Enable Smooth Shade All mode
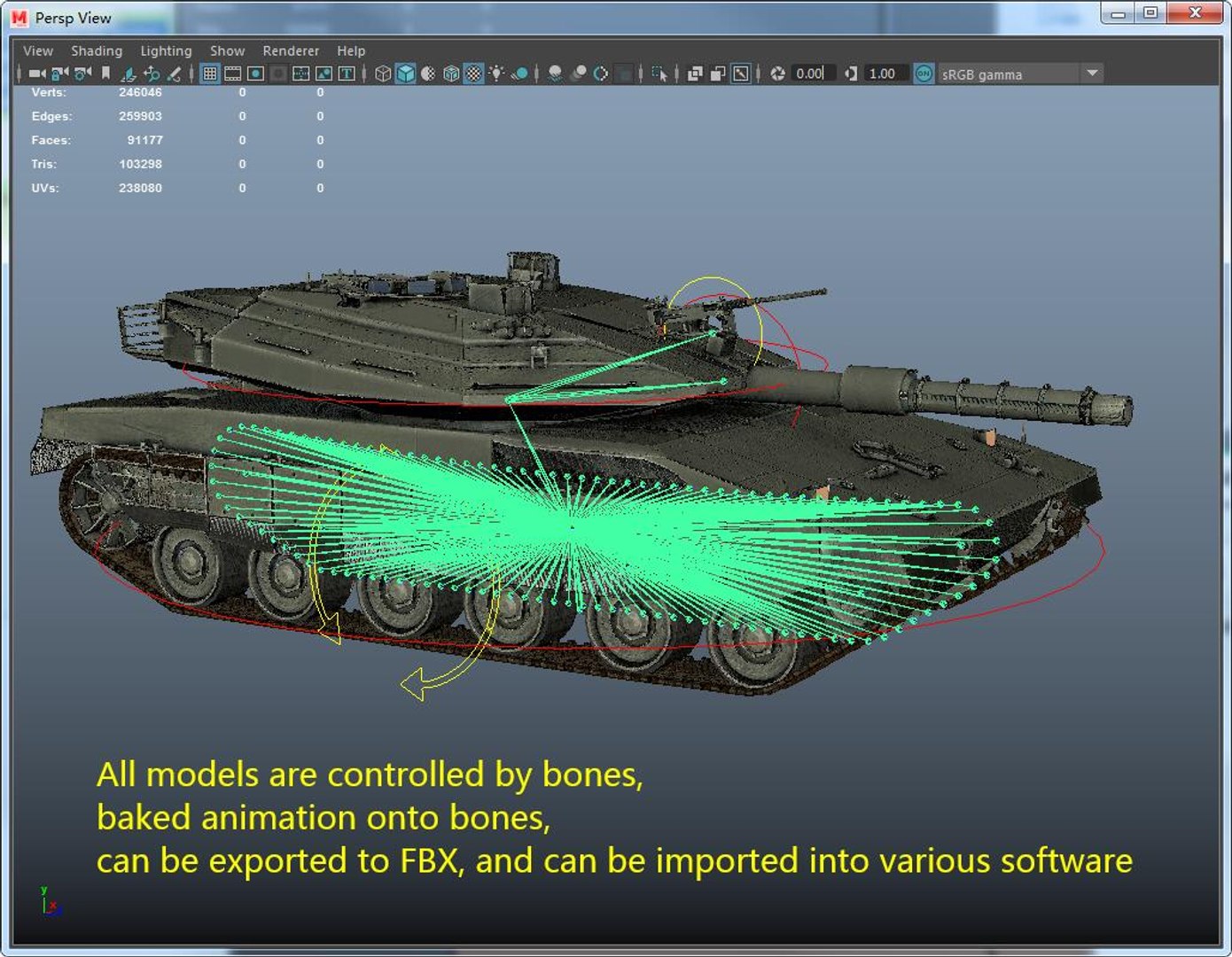The width and height of the screenshot is (1232, 957). tap(406, 74)
